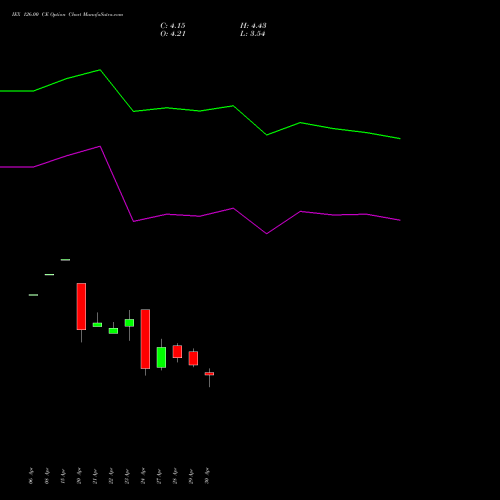Click the "30 Apr" date axis label
The image size is (500, 500).
[x=207, y=476]
